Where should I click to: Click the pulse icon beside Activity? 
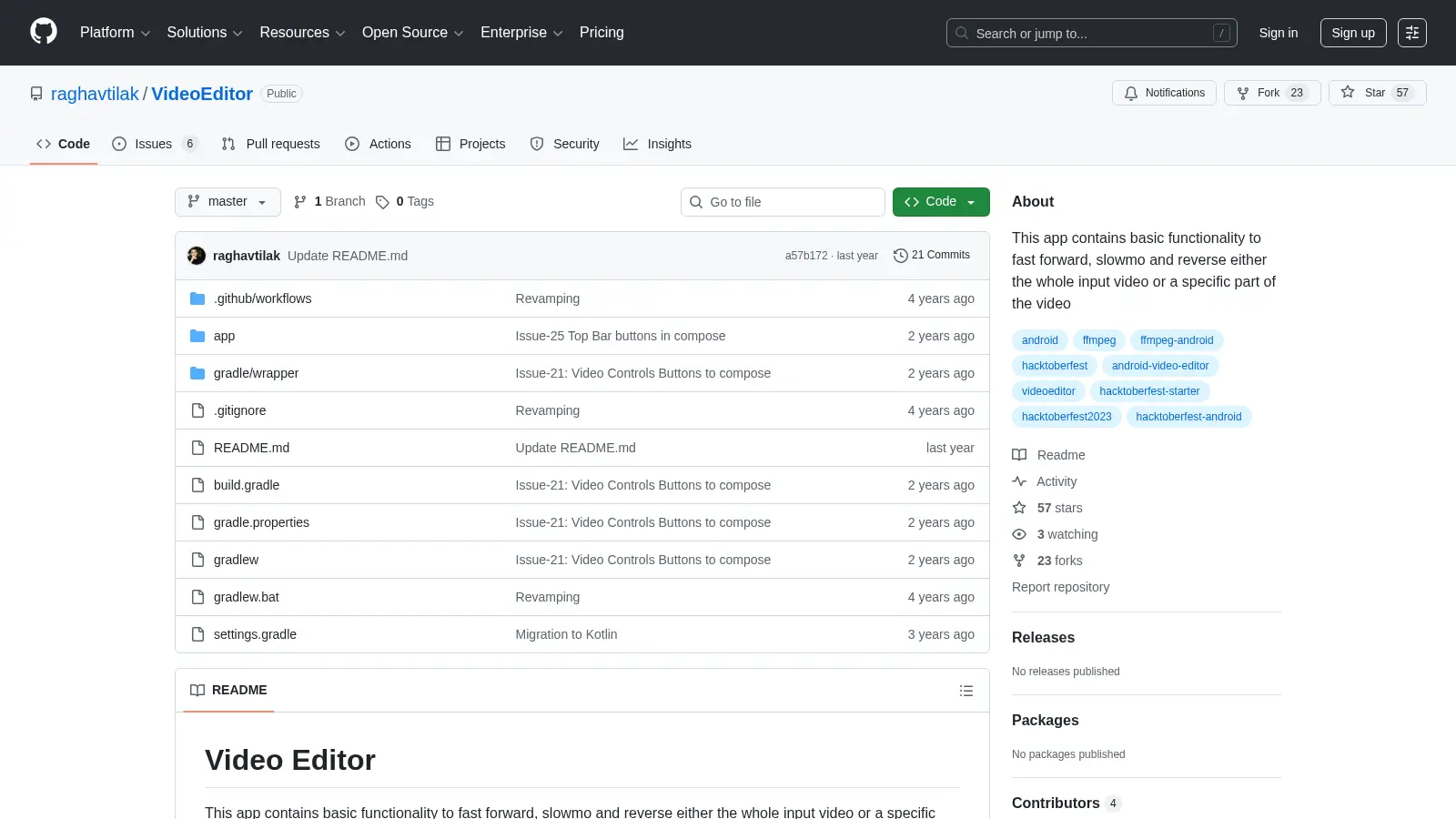[1019, 481]
